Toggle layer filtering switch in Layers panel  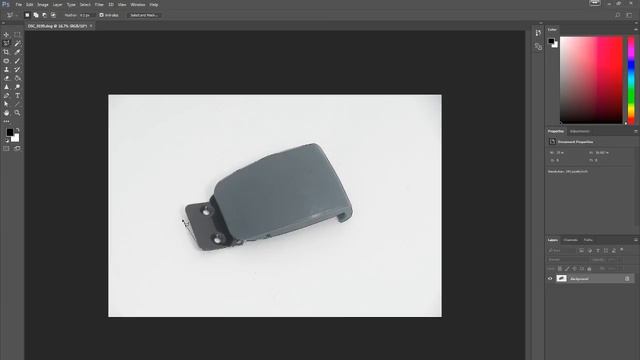click(x=622, y=249)
